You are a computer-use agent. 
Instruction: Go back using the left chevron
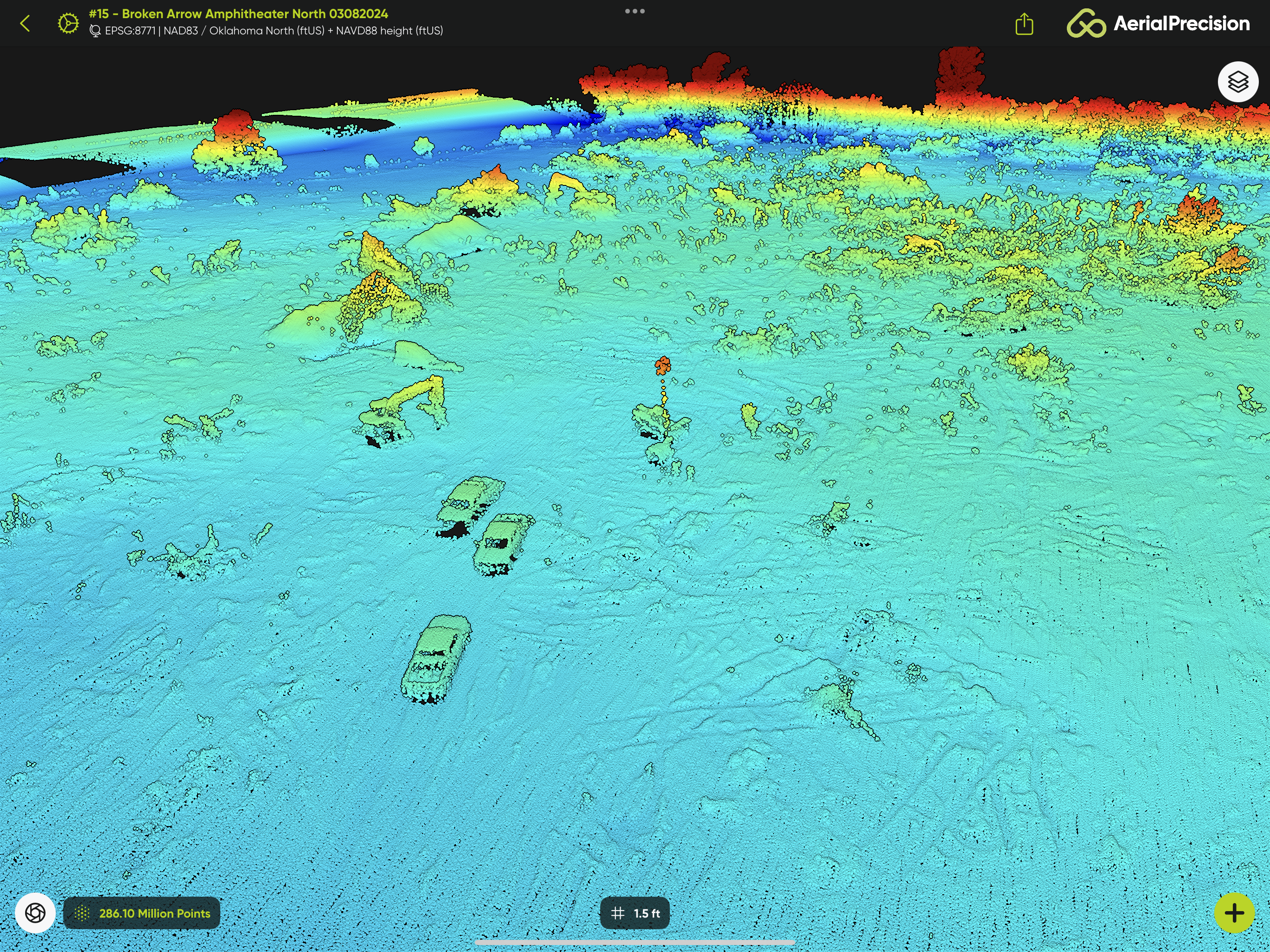[x=25, y=24]
